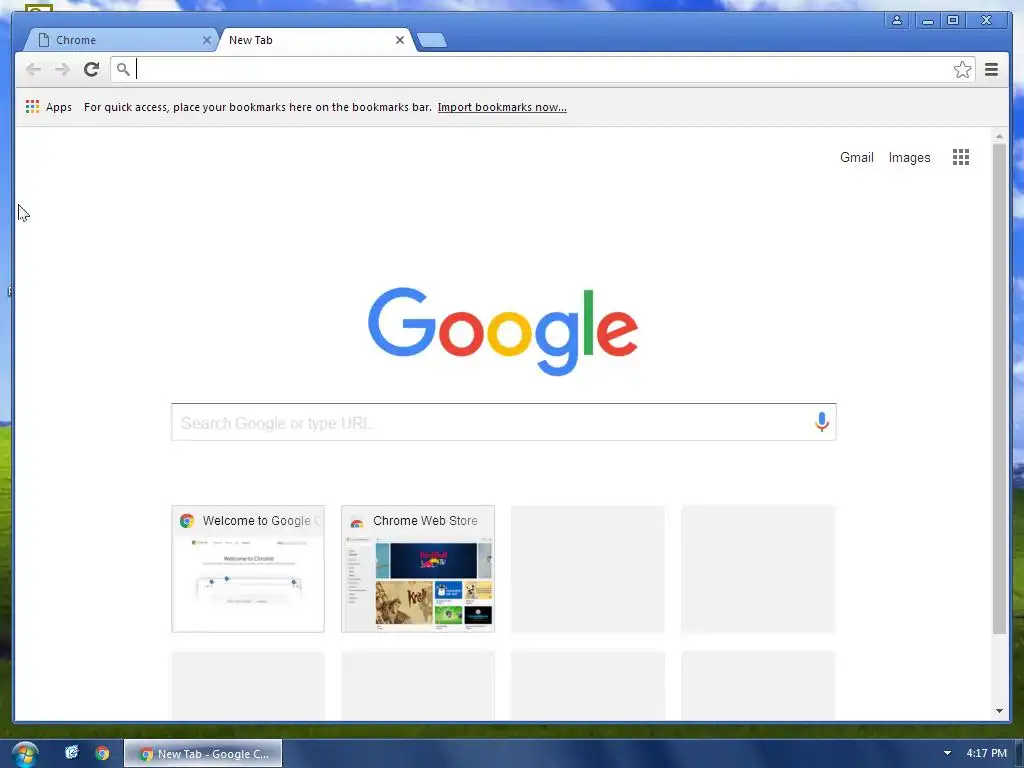Open Google Images link
This screenshot has height=768, width=1024.
point(909,157)
